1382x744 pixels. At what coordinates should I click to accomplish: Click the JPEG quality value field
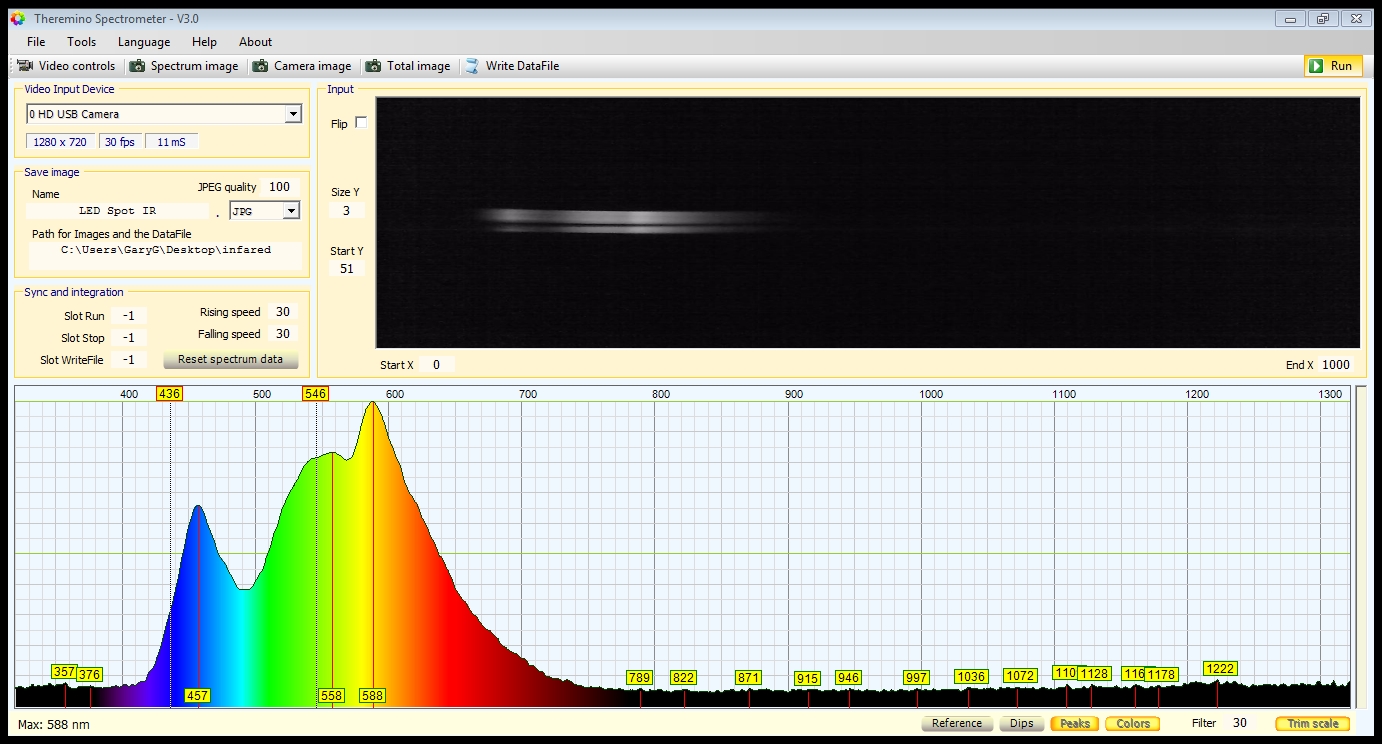point(279,187)
